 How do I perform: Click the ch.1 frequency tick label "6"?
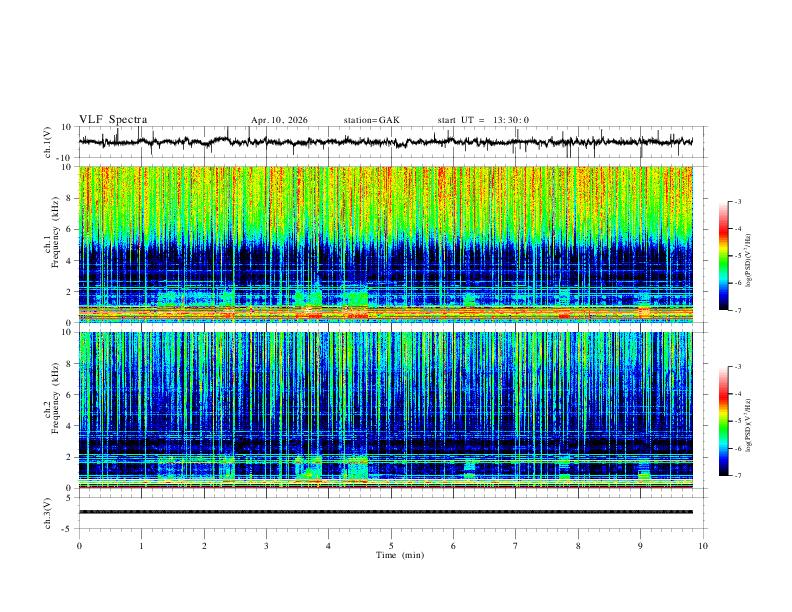[x=69, y=229]
